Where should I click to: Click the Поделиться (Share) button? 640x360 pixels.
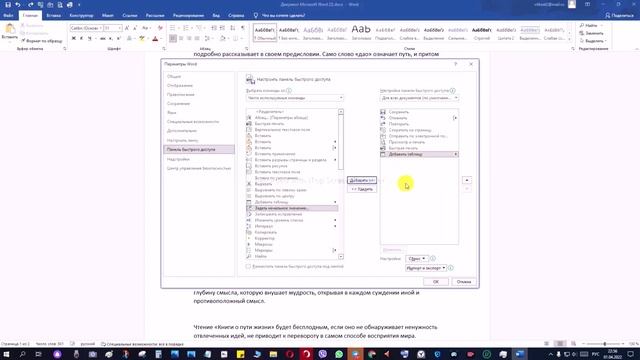point(619,16)
